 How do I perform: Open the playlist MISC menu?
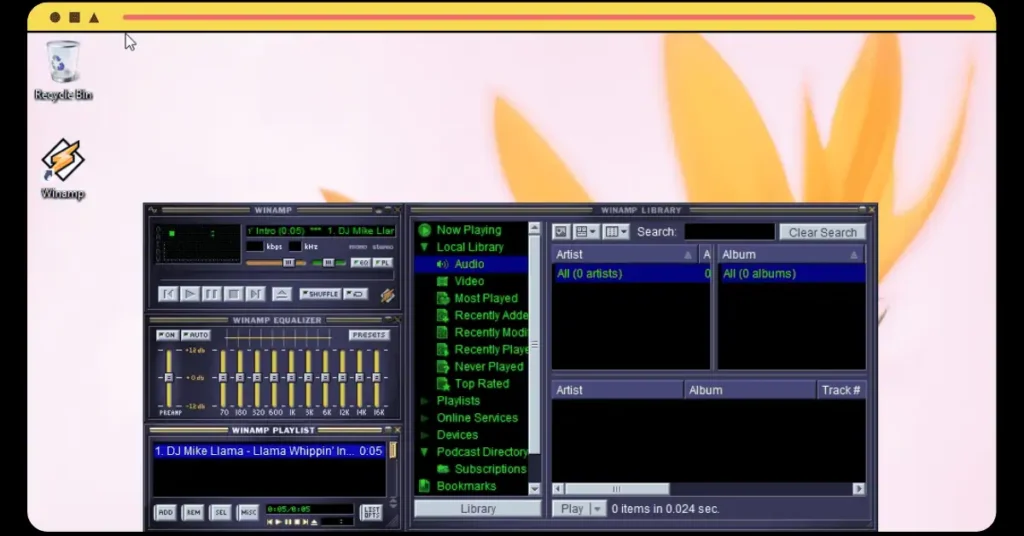point(248,512)
